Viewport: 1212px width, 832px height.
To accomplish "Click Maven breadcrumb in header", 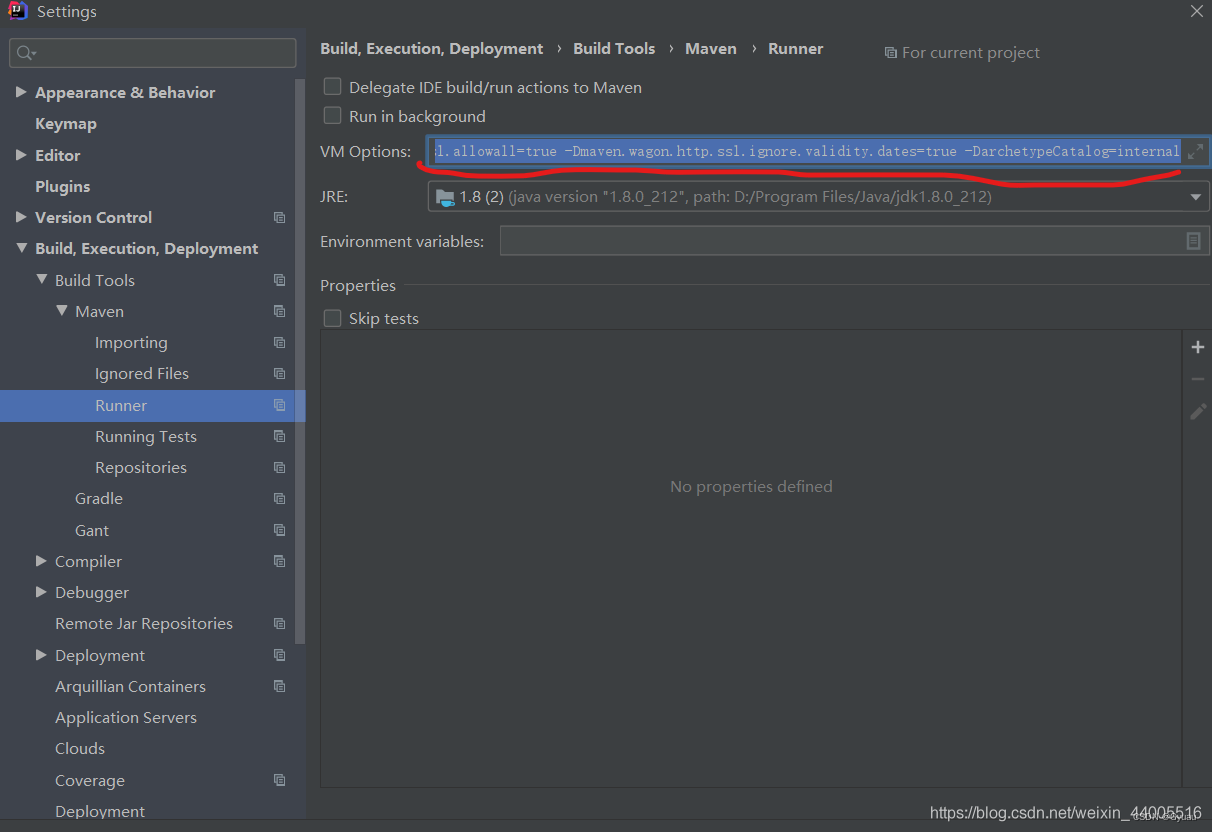I will 711,48.
